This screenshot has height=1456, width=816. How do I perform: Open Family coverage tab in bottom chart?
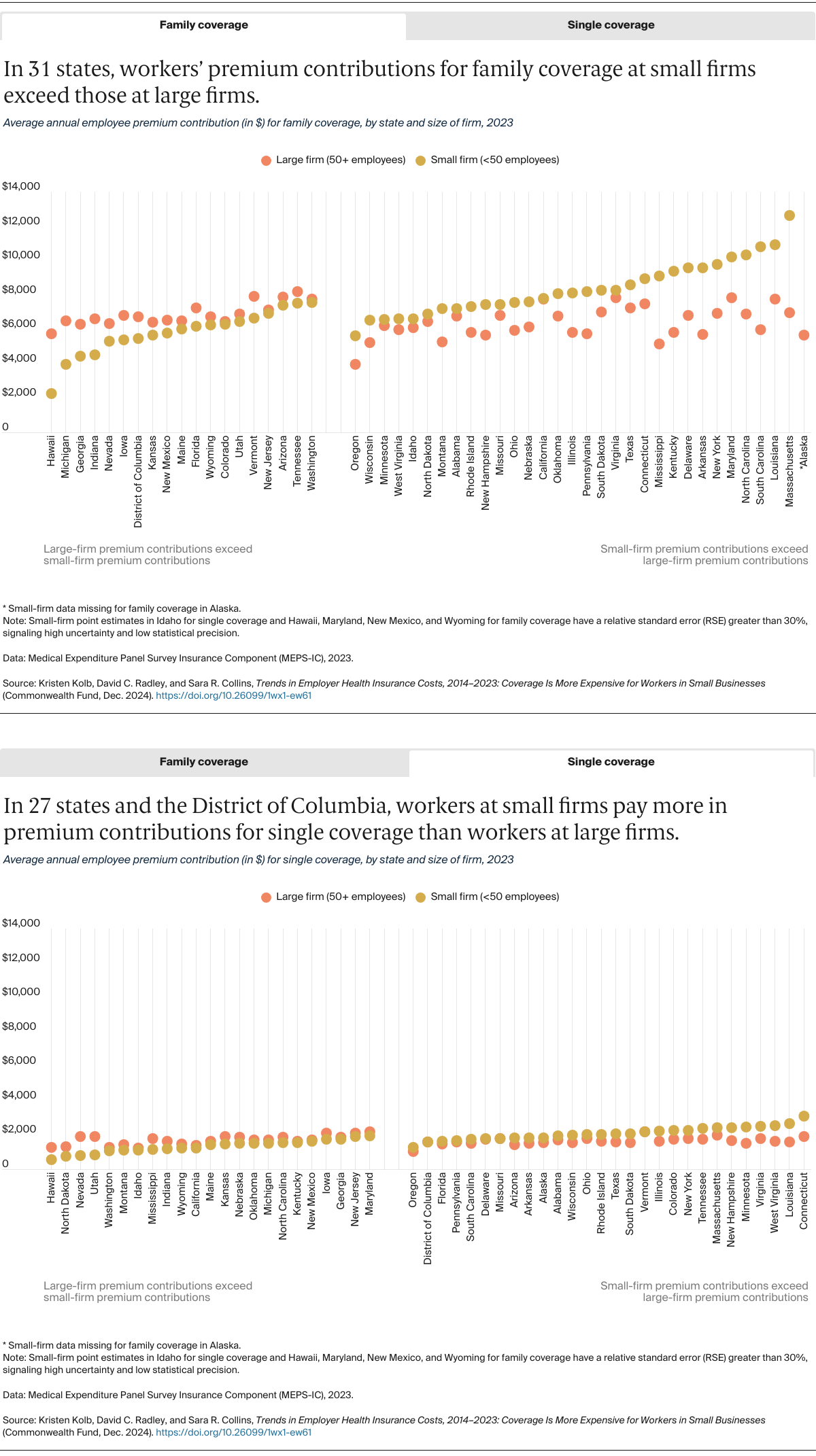pos(203,762)
